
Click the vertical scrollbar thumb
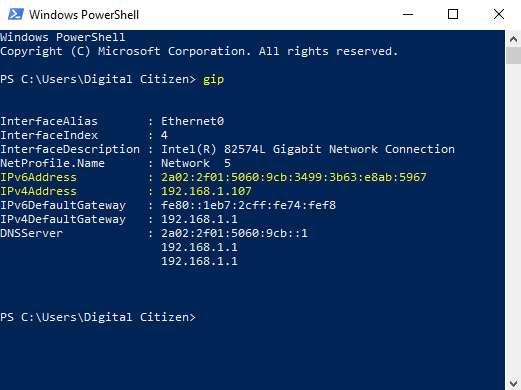pos(513,55)
